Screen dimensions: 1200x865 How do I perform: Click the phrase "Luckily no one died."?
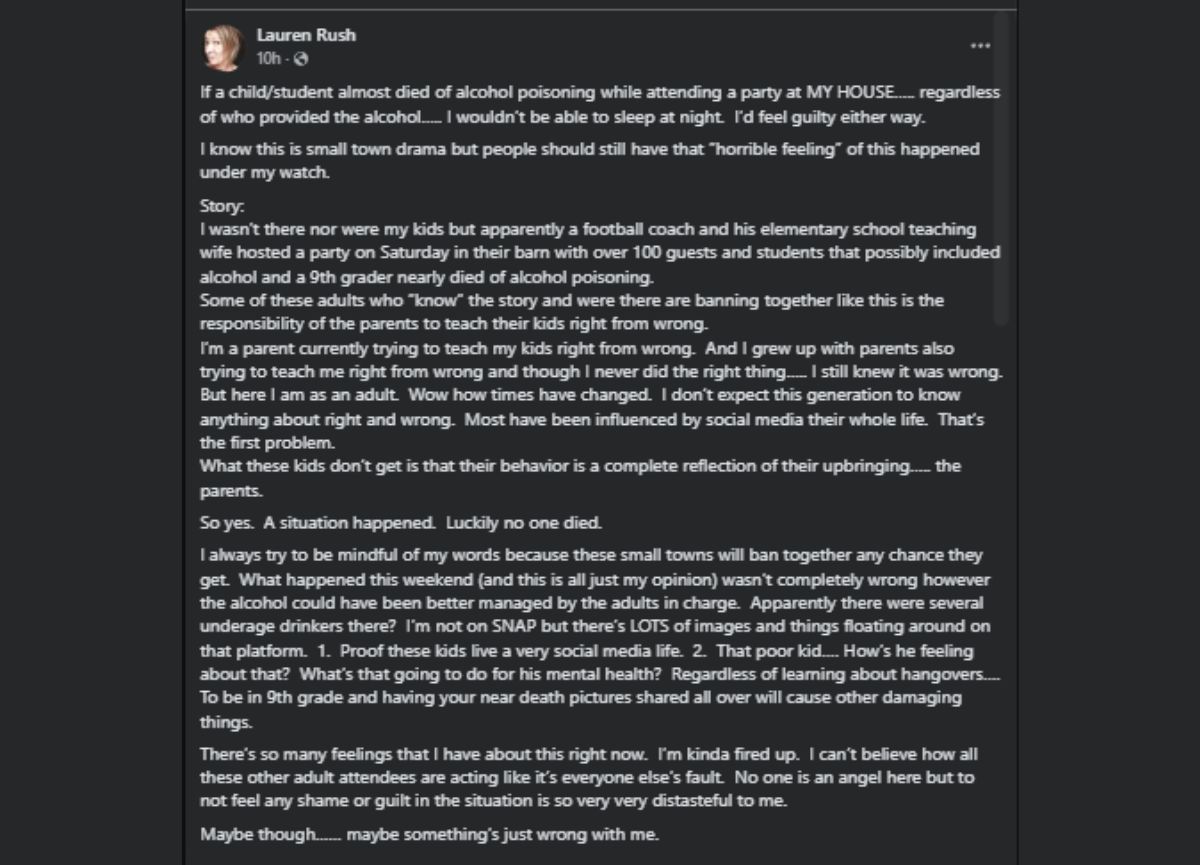coord(524,523)
